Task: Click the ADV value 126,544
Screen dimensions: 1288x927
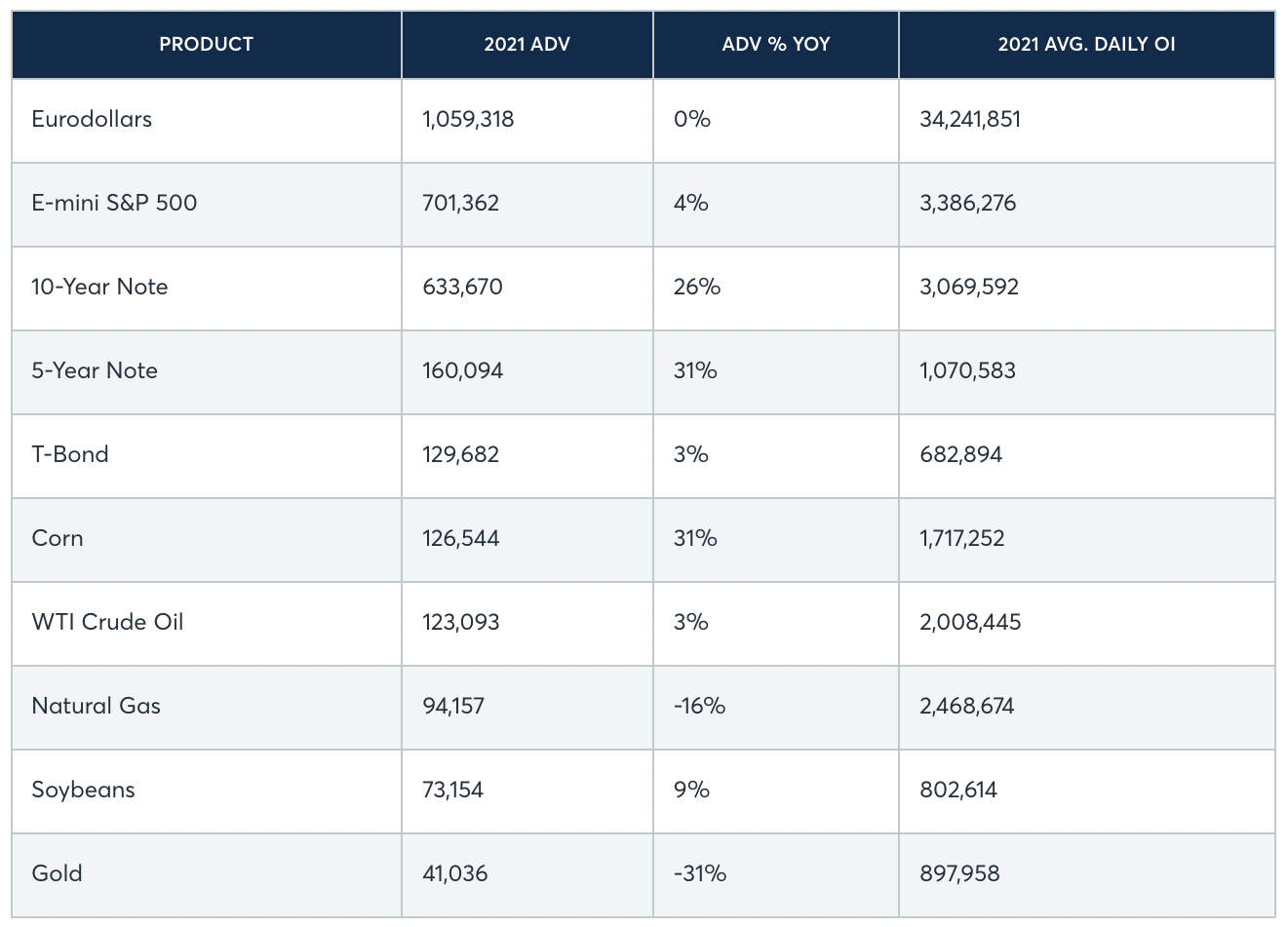Action: (x=460, y=539)
